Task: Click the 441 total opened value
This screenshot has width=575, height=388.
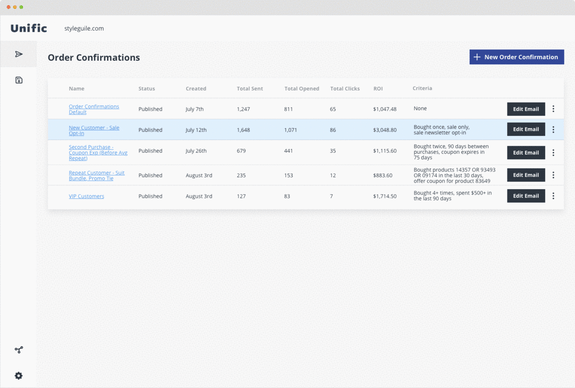Action: [x=288, y=151]
